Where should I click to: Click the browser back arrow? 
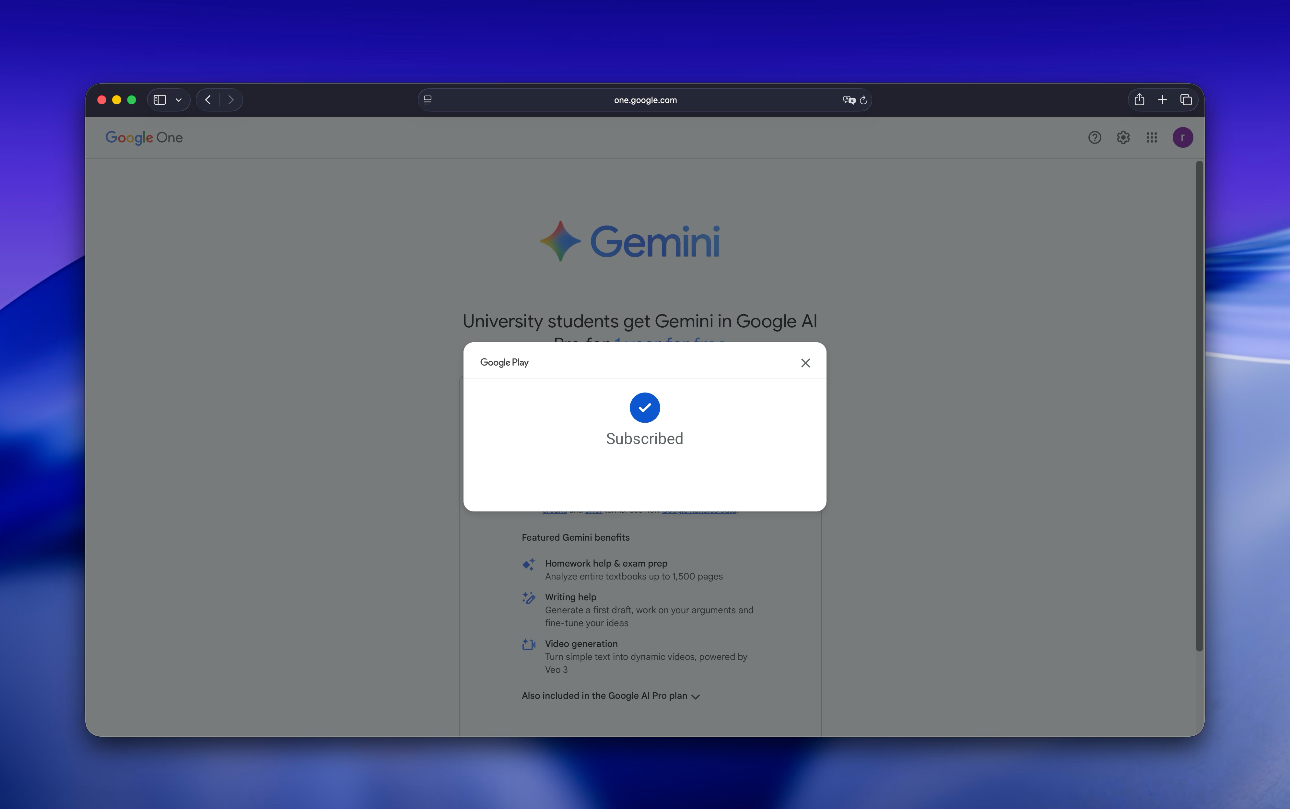[207, 100]
